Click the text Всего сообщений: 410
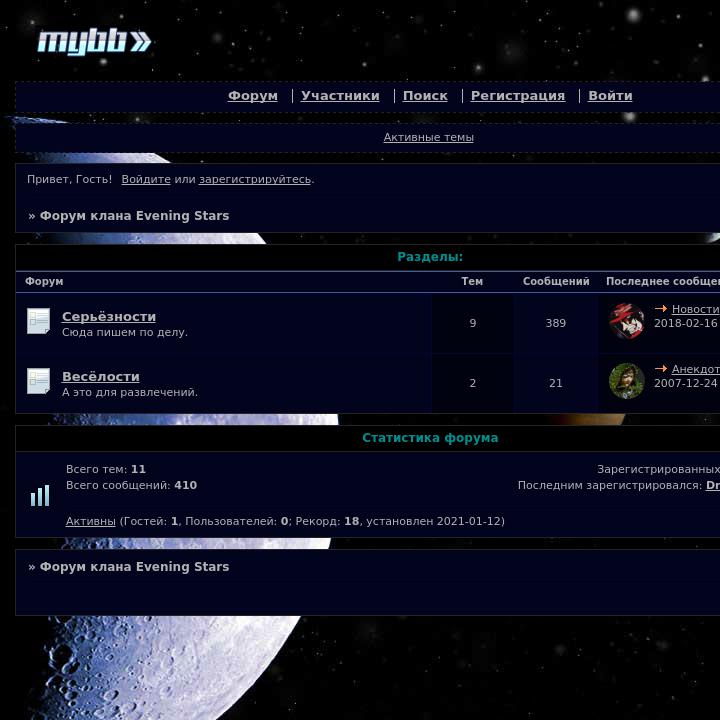 click(131, 485)
